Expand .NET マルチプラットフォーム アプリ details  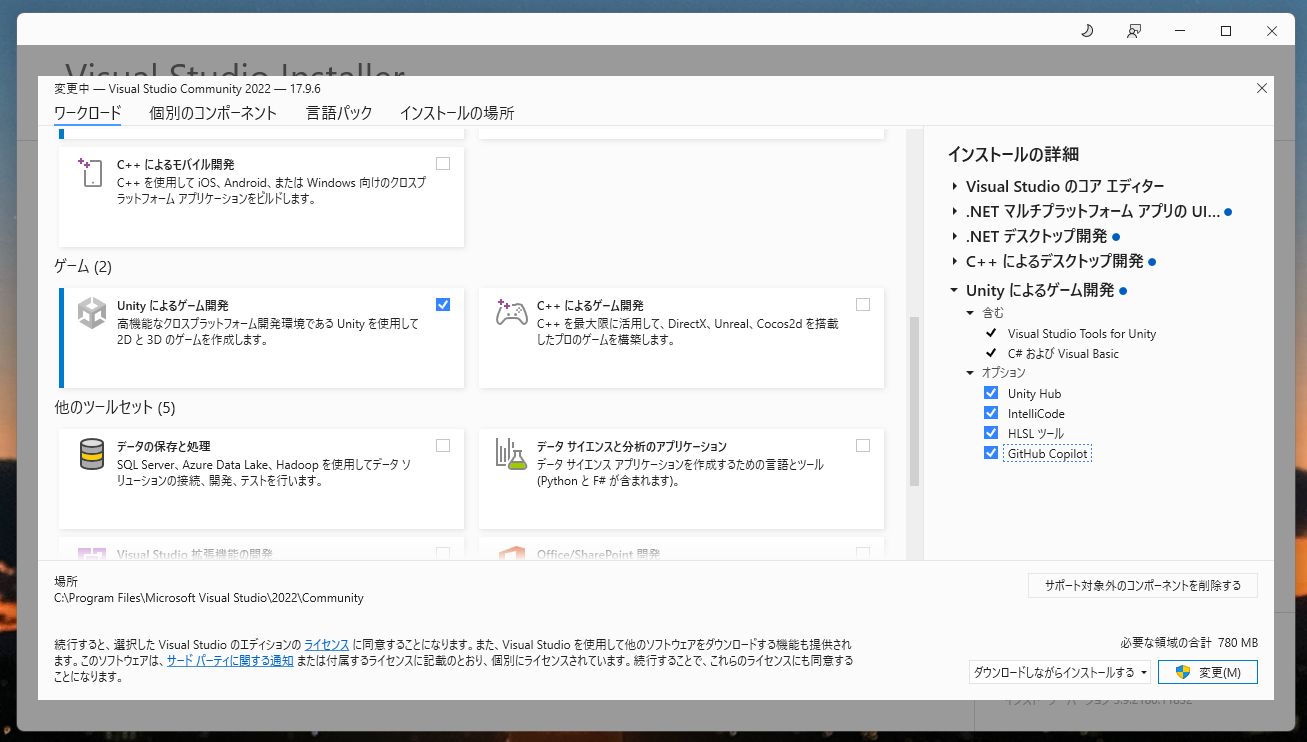pyautogui.click(x=955, y=211)
